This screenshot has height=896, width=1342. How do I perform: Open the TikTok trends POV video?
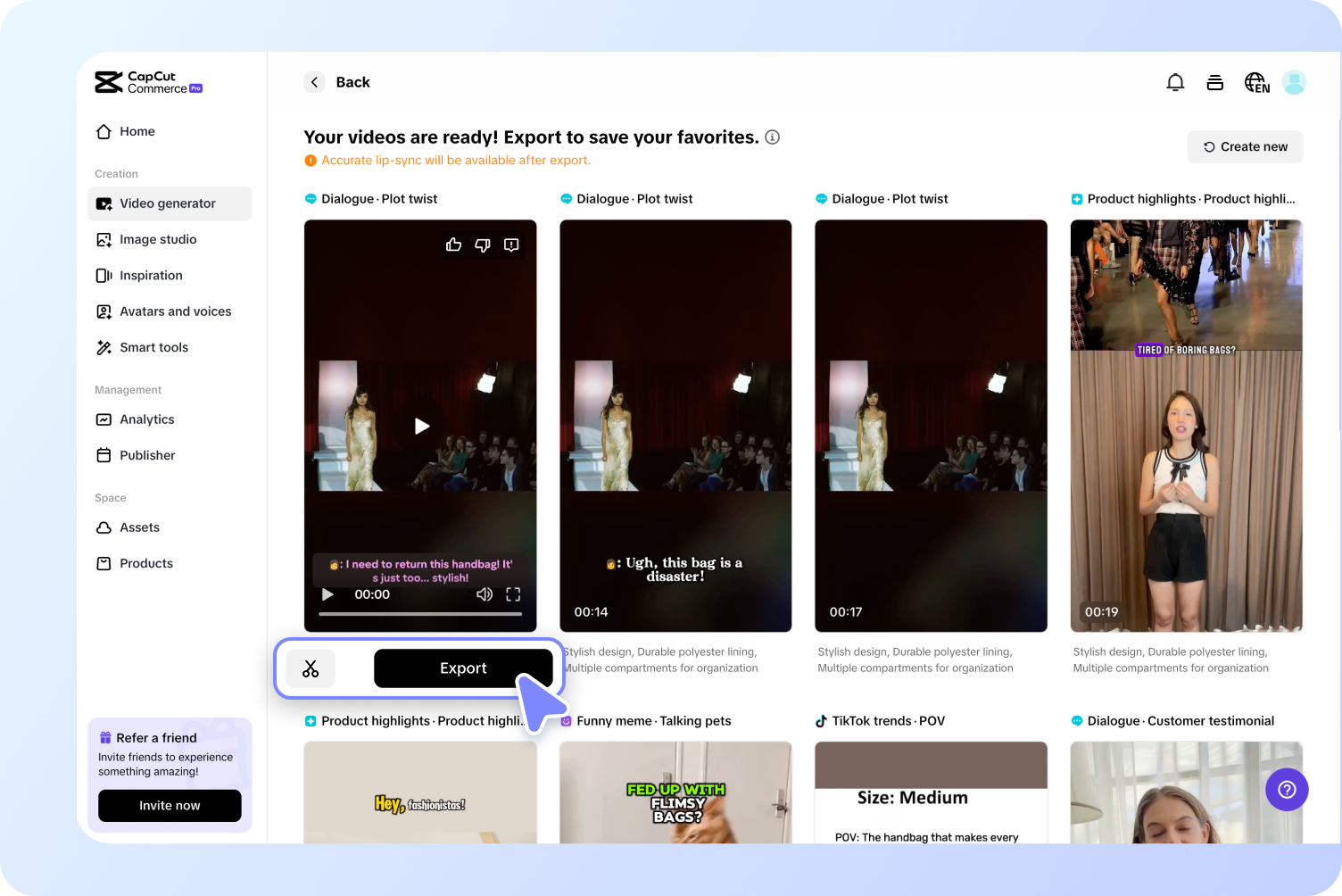pyautogui.click(x=931, y=792)
